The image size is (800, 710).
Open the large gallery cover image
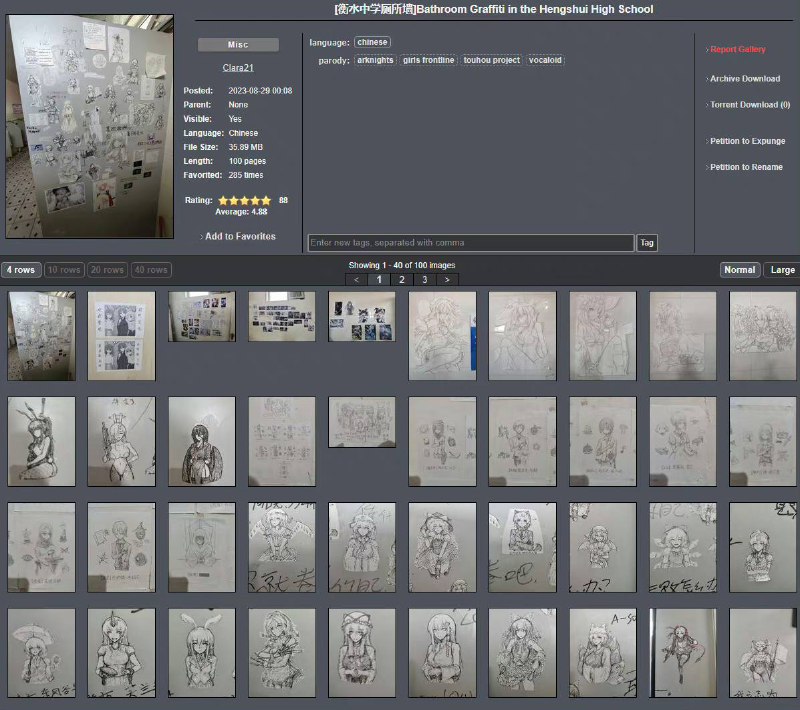click(90, 126)
